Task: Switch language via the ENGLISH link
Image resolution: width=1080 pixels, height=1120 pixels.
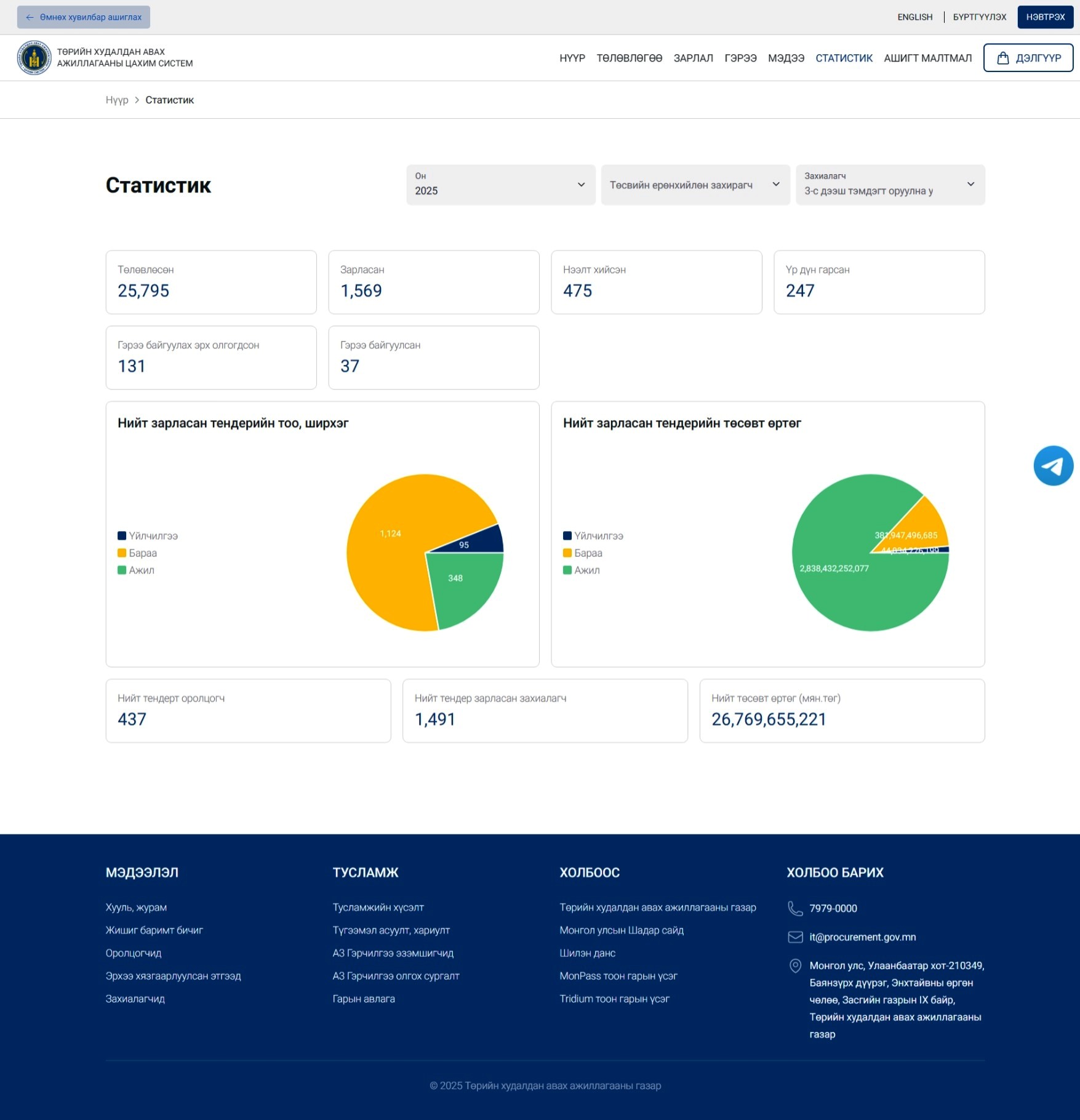Action: [x=914, y=17]
